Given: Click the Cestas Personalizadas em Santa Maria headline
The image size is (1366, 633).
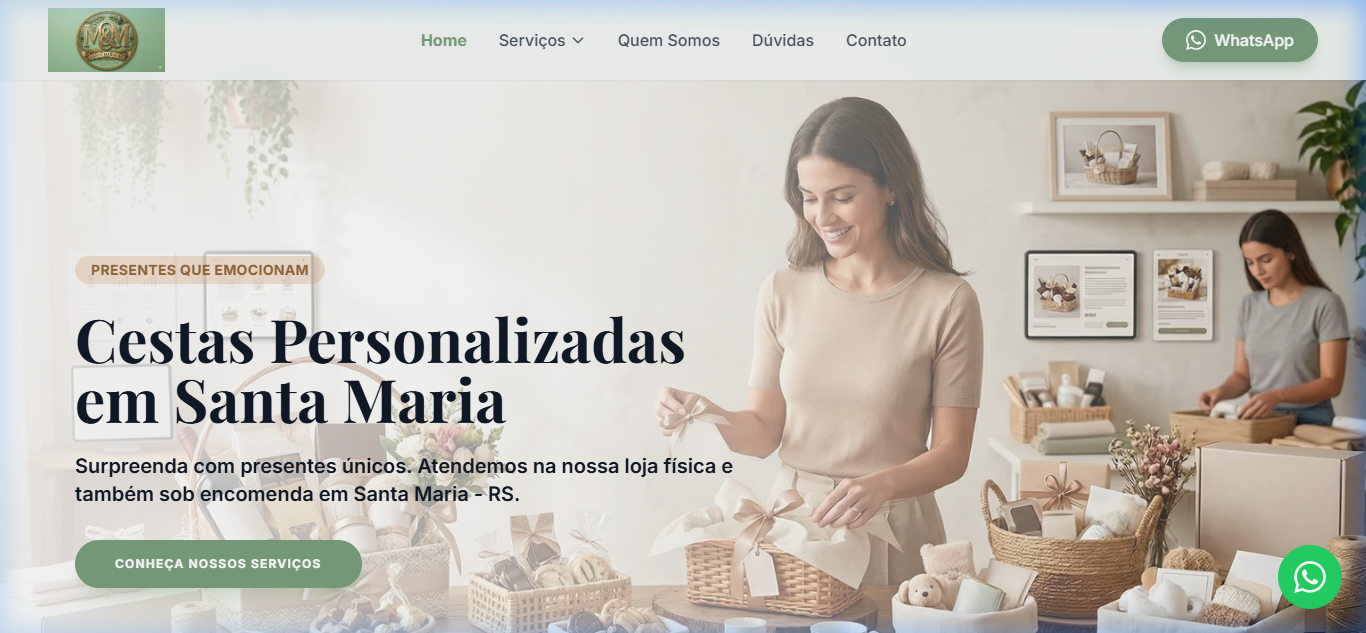Looking at the screenshot, I should pos(380,370).
